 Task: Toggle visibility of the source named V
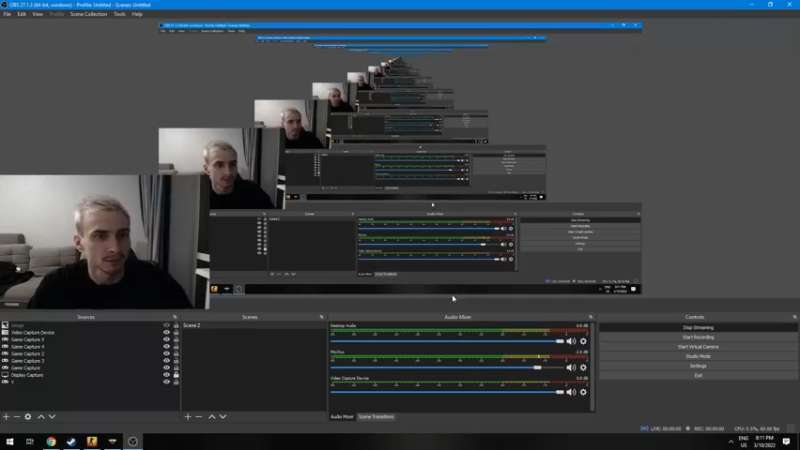166,382
